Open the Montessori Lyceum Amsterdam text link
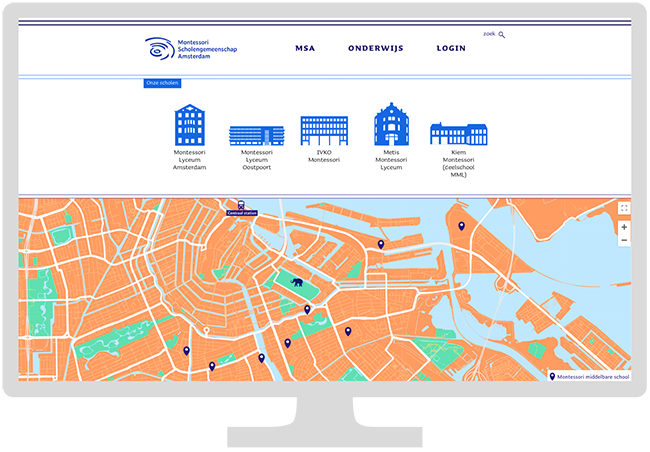This screenshot has height=452, width=650. [189, 160]
